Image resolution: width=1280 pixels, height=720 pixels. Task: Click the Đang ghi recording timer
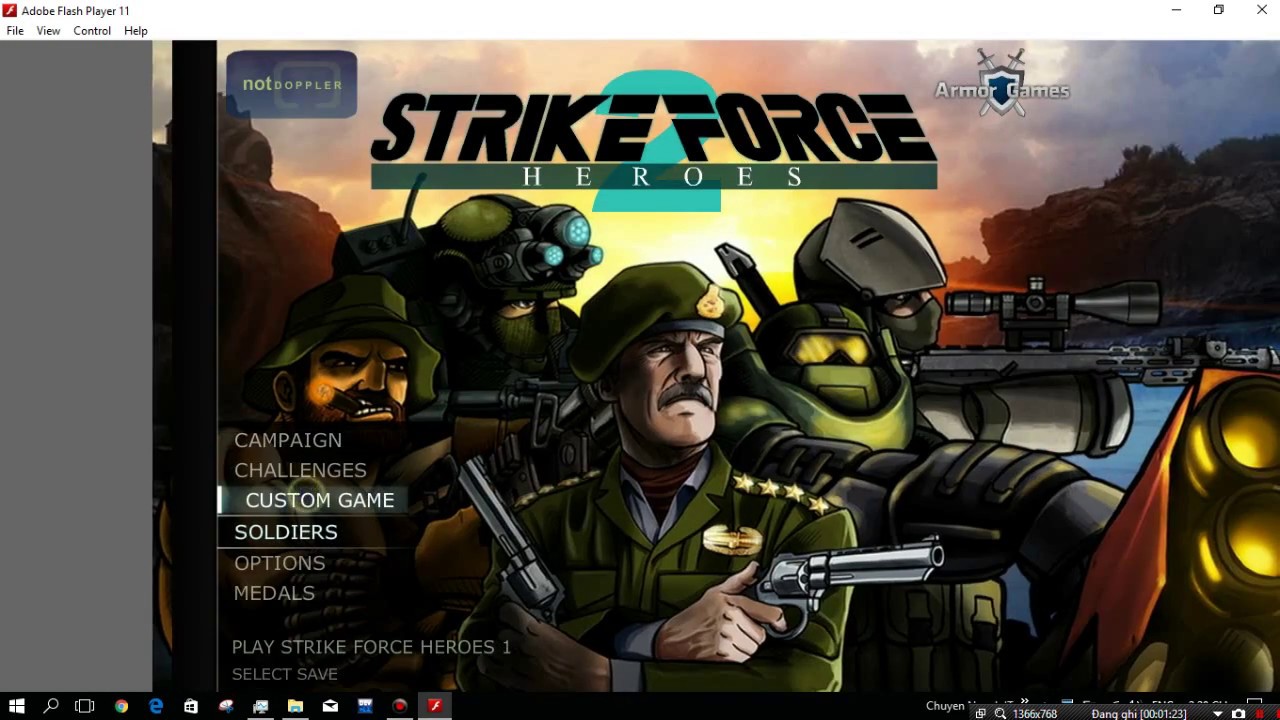point(1139,714)
